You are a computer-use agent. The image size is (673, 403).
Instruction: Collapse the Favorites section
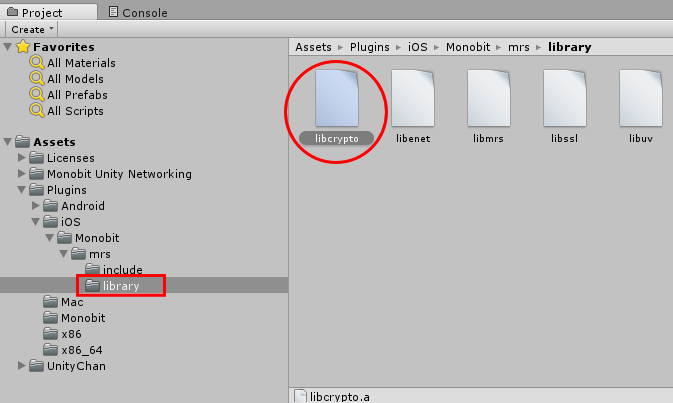(7, 46)
